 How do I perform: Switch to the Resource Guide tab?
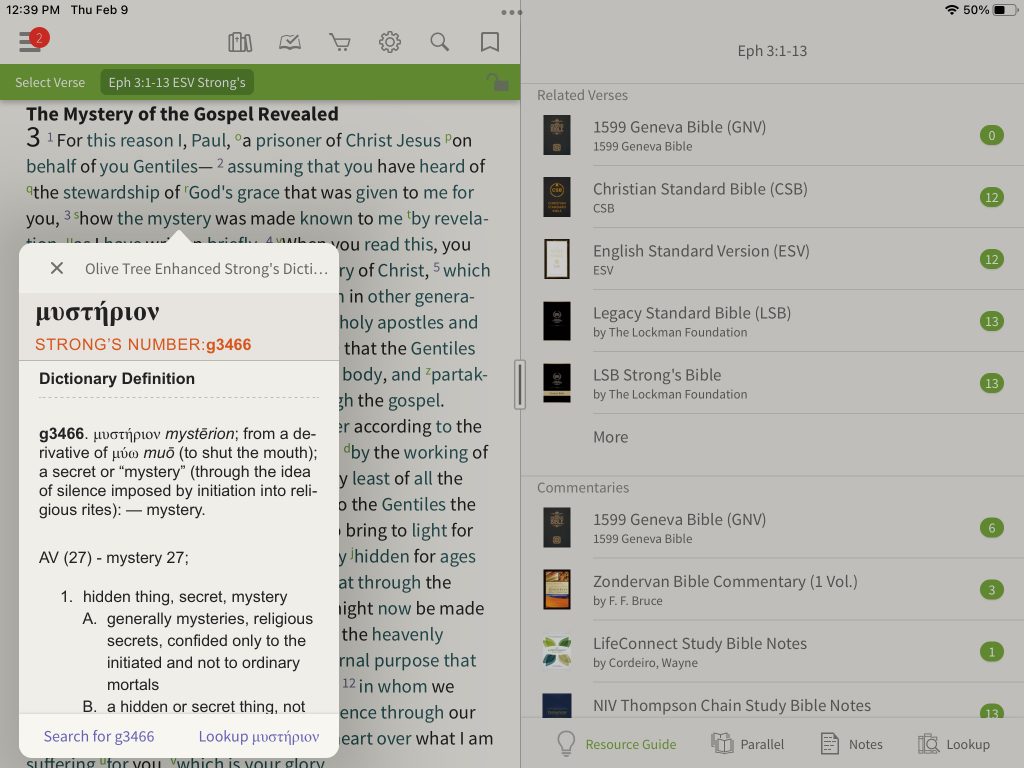point(616,744)
